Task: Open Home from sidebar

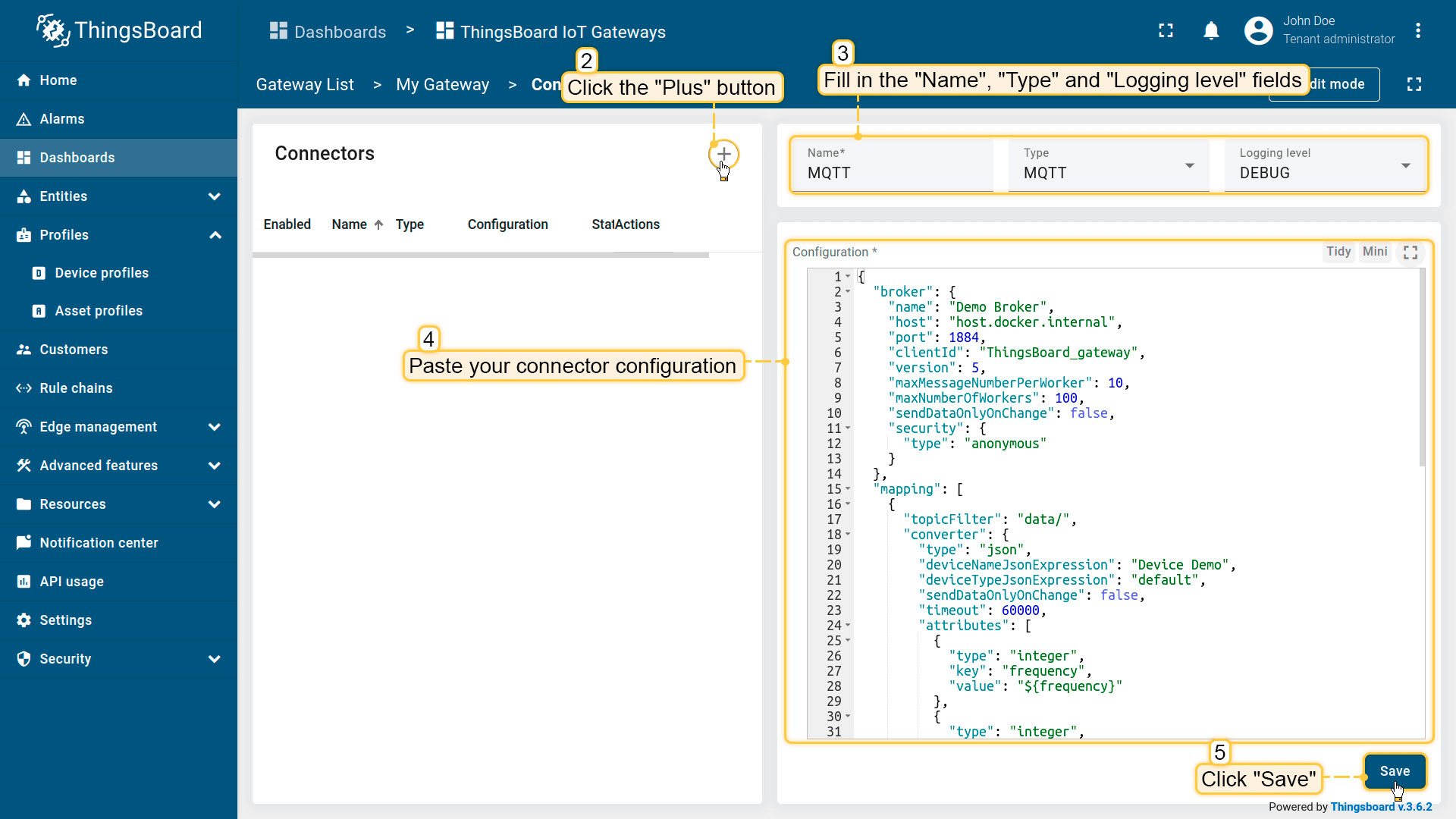Action: (118, 80)
